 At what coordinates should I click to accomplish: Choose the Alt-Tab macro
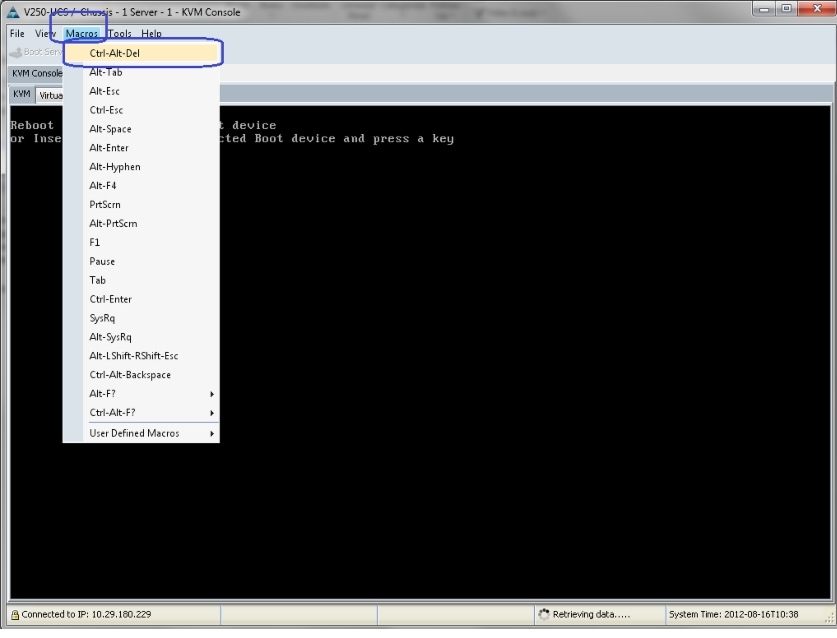pos(141,73)
